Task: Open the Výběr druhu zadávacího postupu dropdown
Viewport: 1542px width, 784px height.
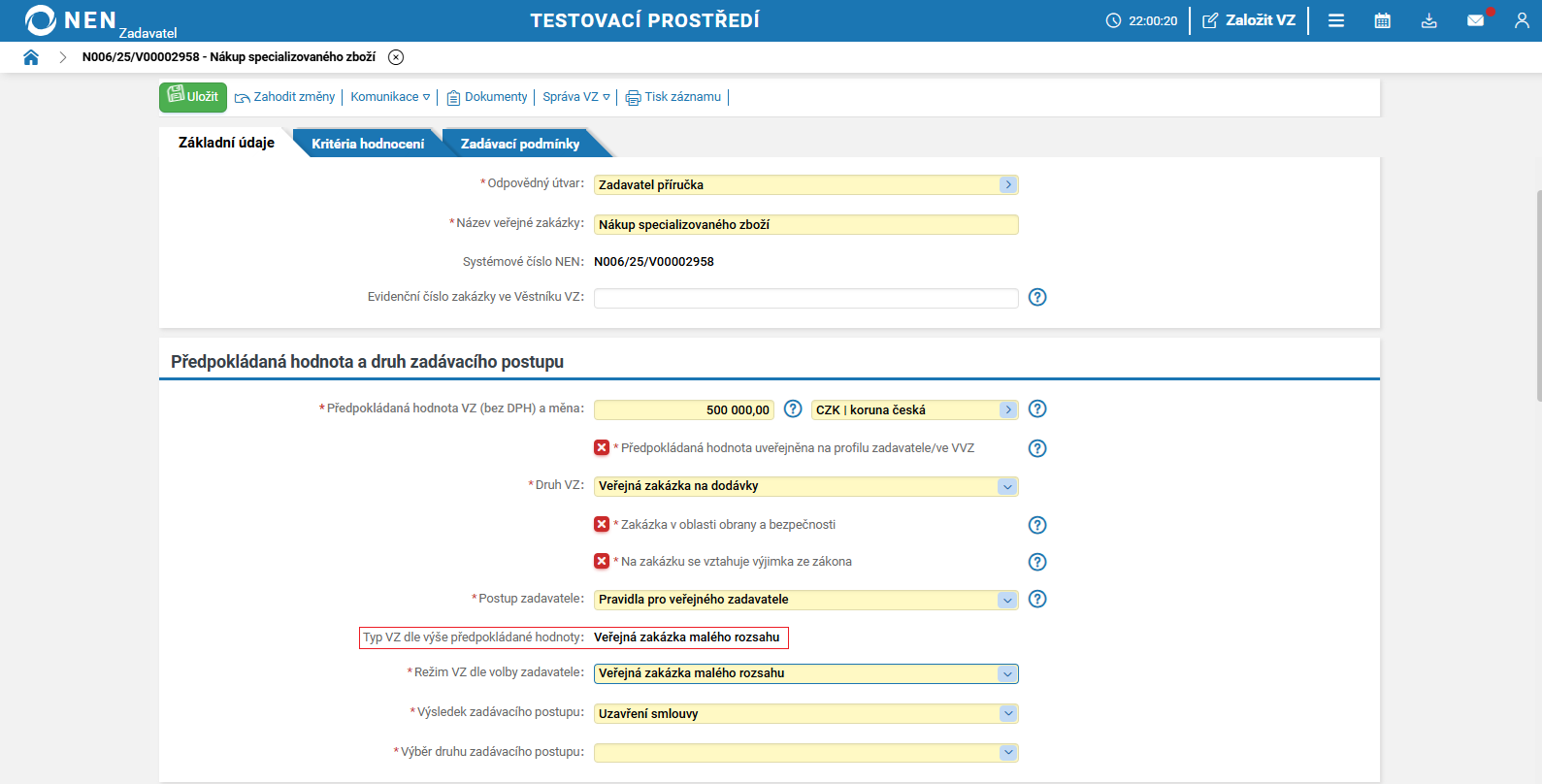Action: pos(1007,752)
